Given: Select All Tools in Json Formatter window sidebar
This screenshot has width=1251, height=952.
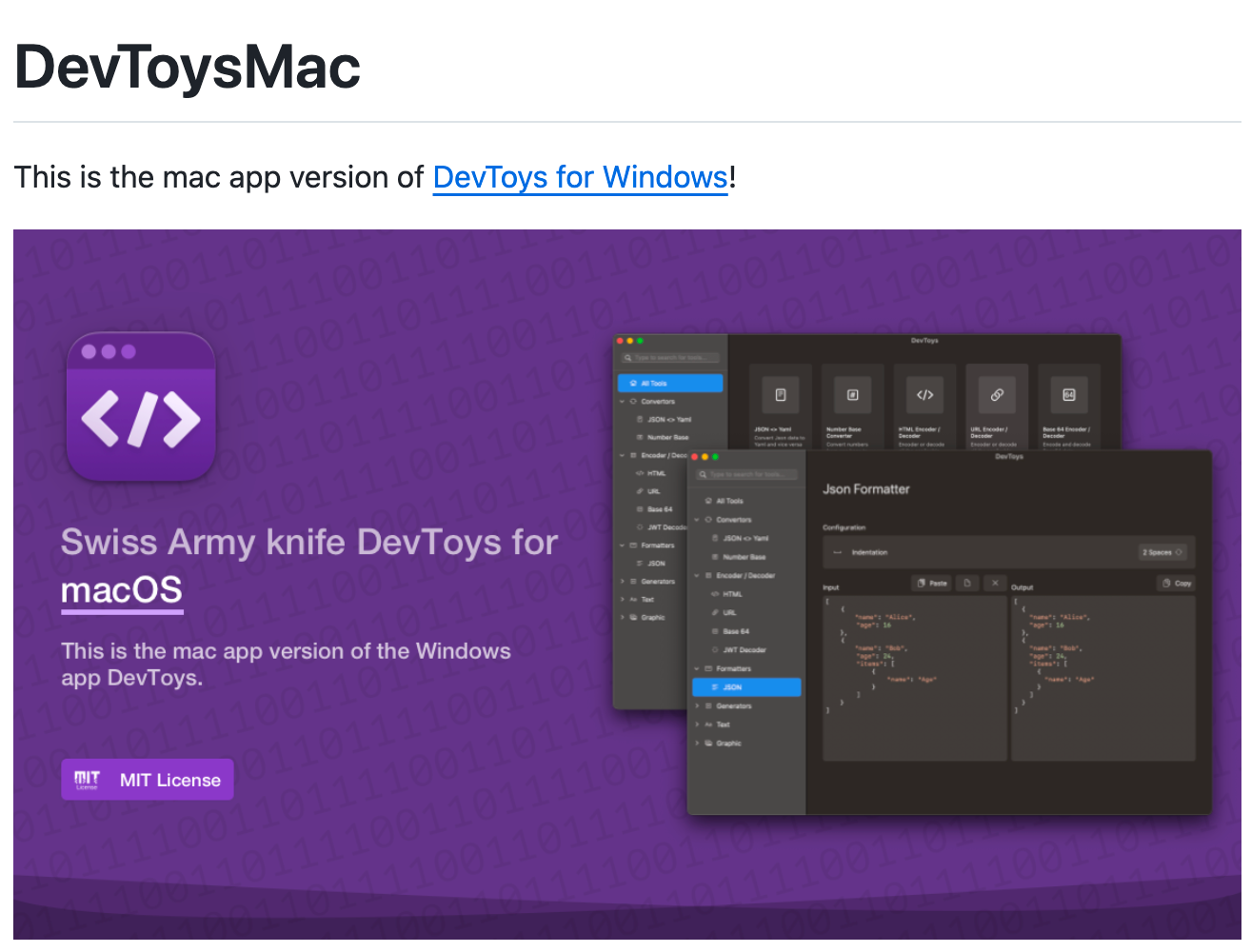Looking at the screenshot, I should point(725,501).
